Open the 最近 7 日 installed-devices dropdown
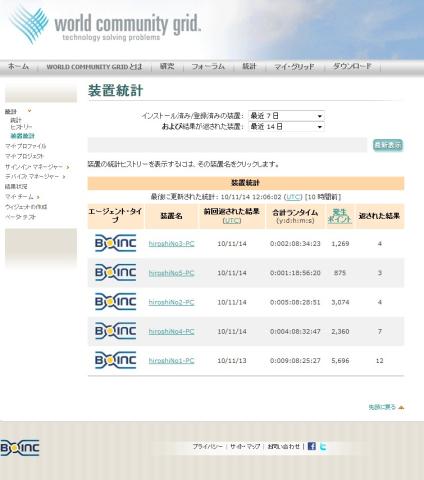The image size is (424, 480). coord(286,116)
